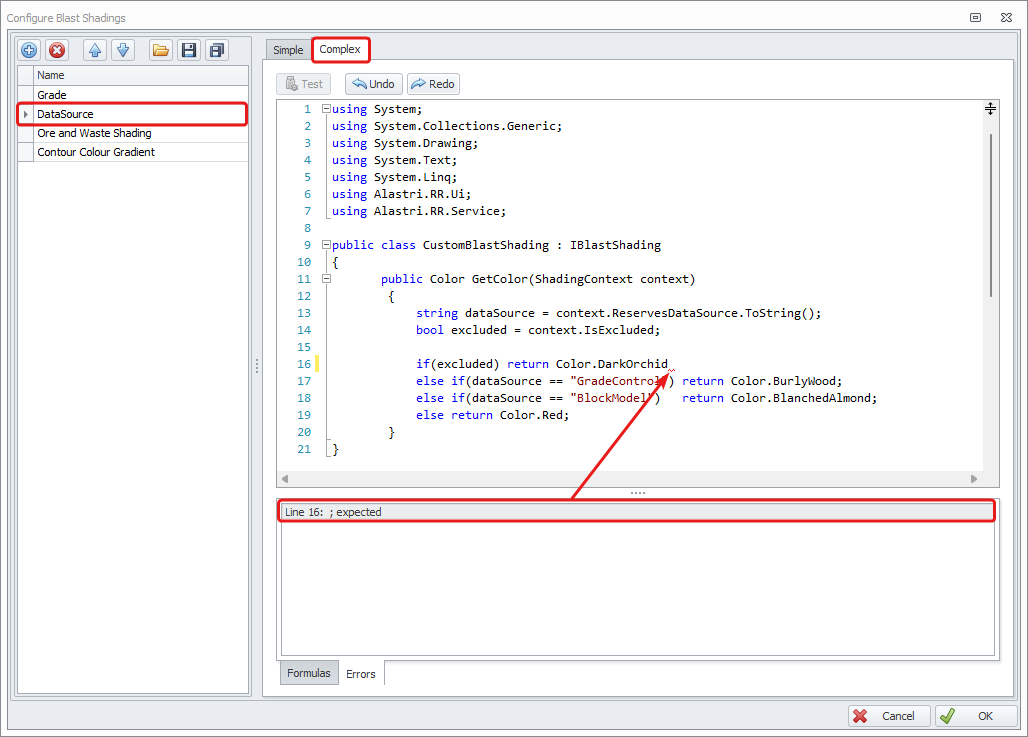Switch to the Simple tab
Viewport: 1028px width, 737px height.
pos(288,50)
